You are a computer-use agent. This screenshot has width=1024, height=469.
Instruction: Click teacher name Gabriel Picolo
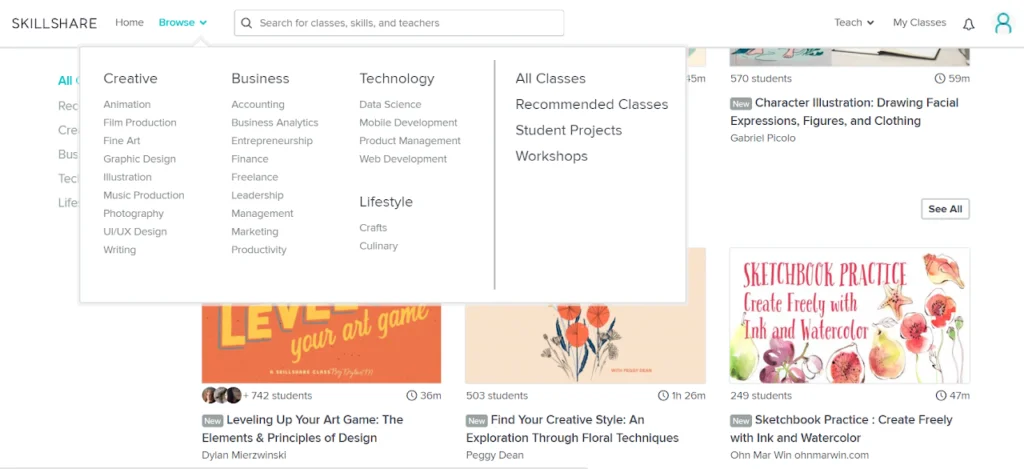pos(763,138)
